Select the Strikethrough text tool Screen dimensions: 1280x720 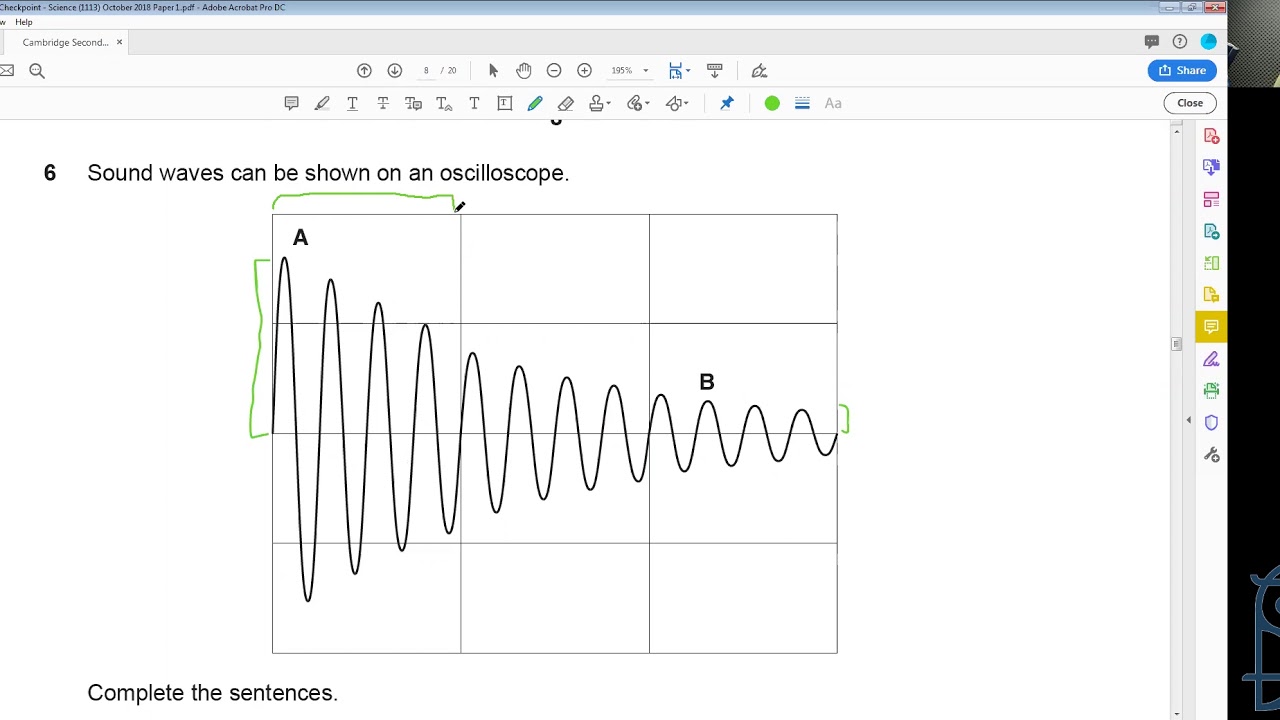(x=383, y=103)
